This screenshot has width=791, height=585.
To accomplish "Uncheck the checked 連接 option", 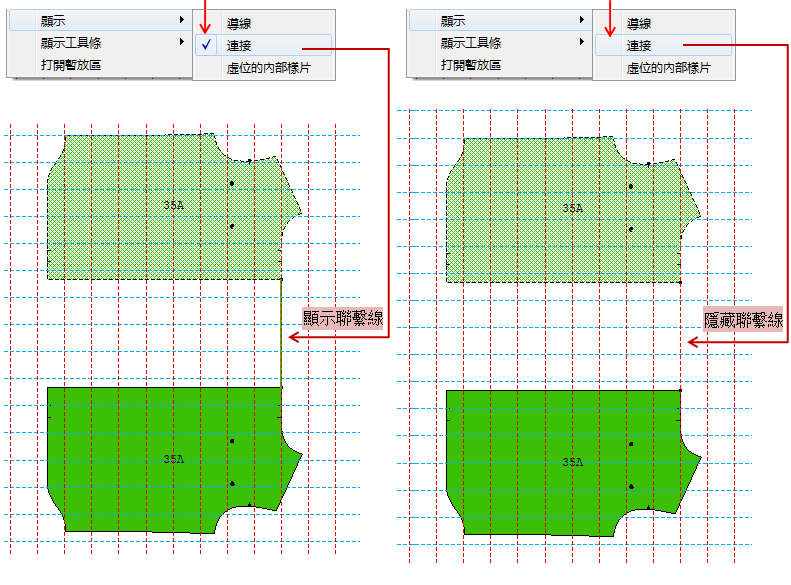I will click(x=238, y=45).
